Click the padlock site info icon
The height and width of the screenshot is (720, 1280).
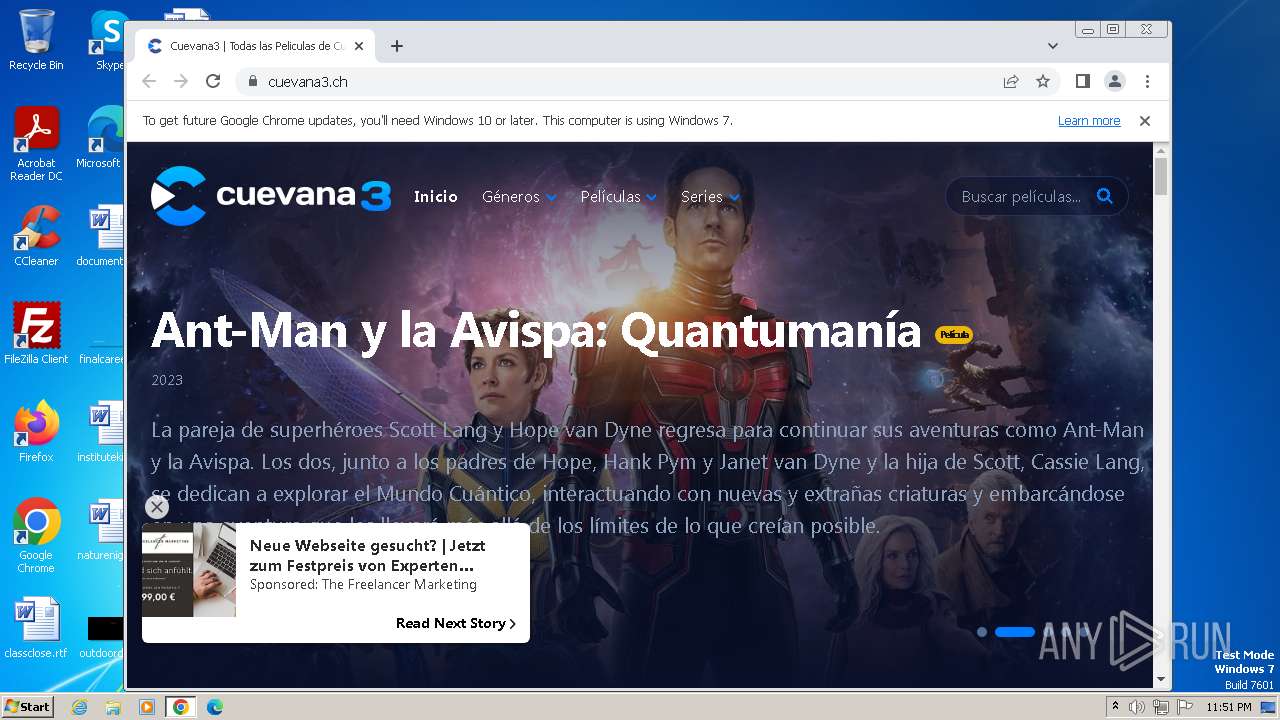pyautogui.click(x=252, y=81)
